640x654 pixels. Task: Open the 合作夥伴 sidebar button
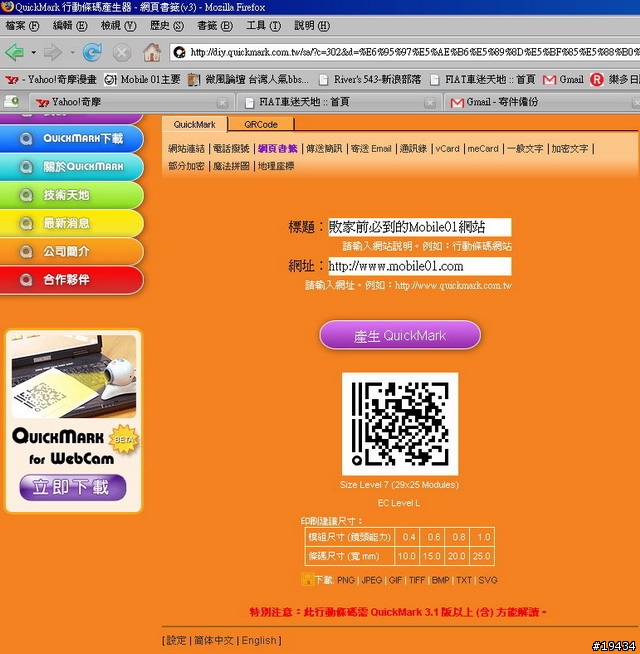(x=72, y=280)
